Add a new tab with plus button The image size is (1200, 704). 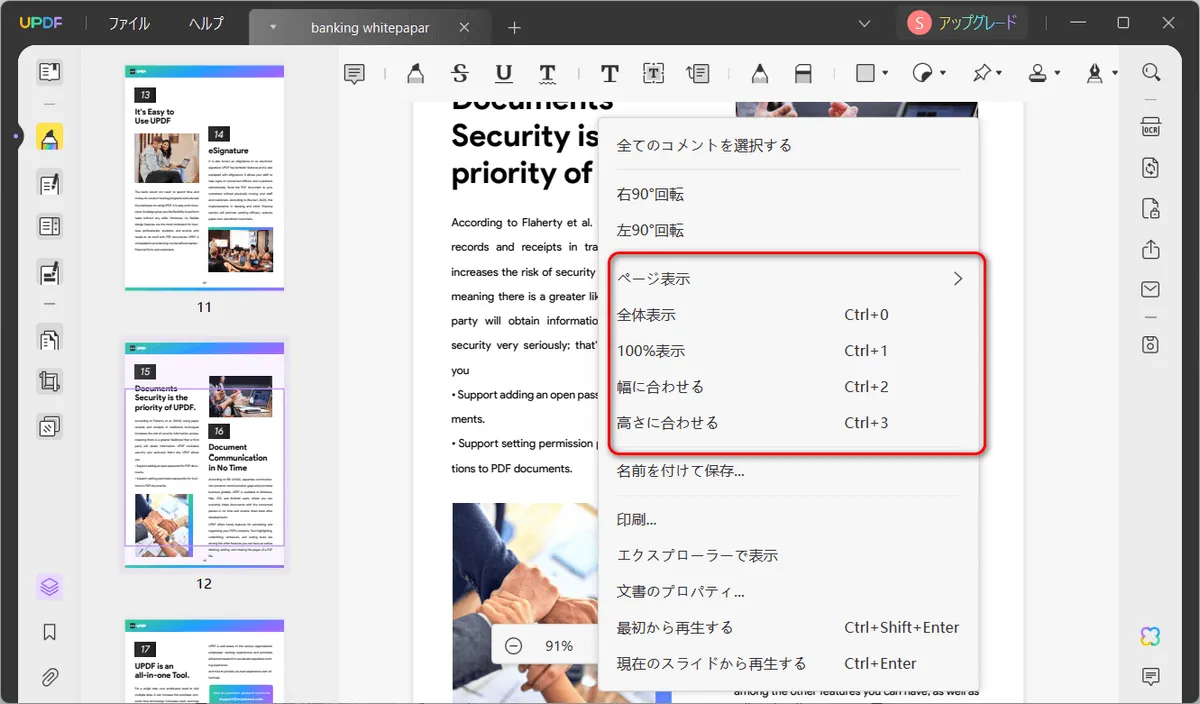pos(514,28)
